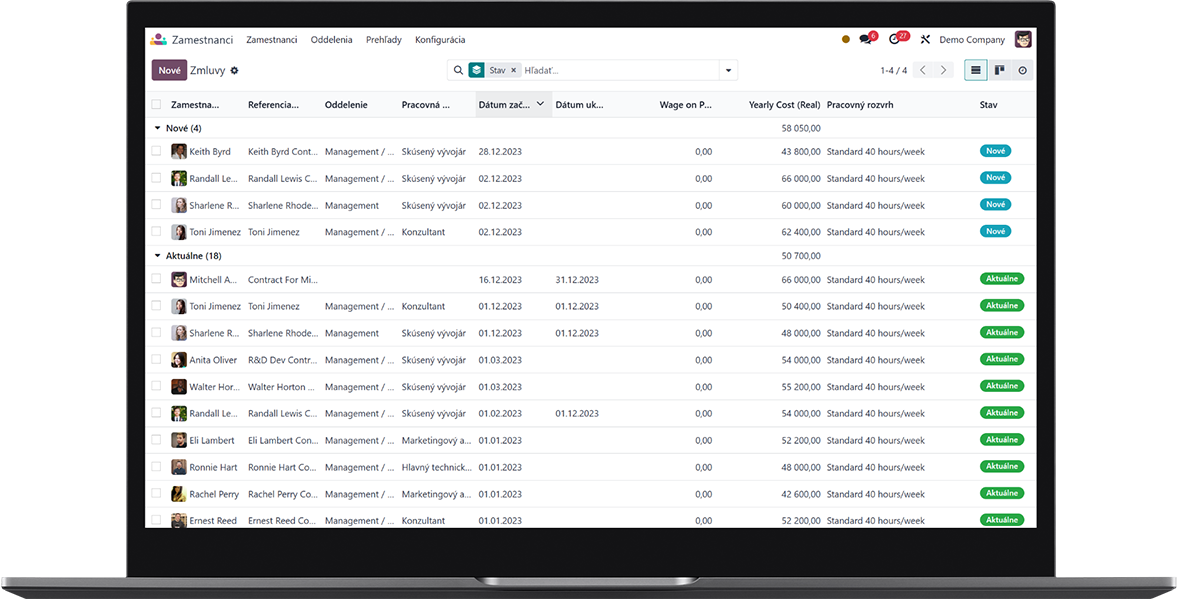Switch to the activity view clock icon

[1022, 71]
